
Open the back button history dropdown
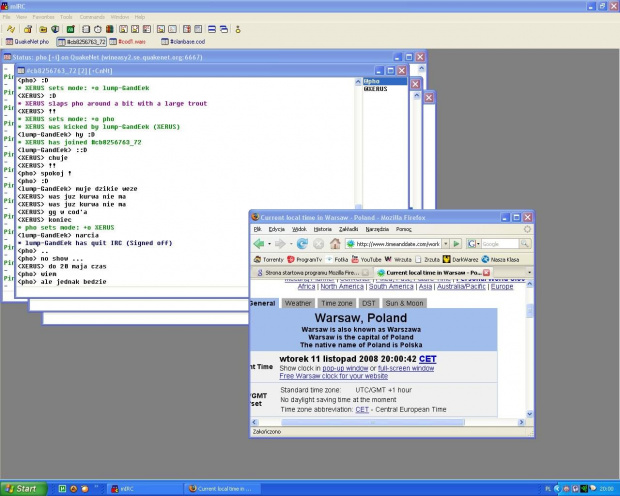tap(270, 243)
